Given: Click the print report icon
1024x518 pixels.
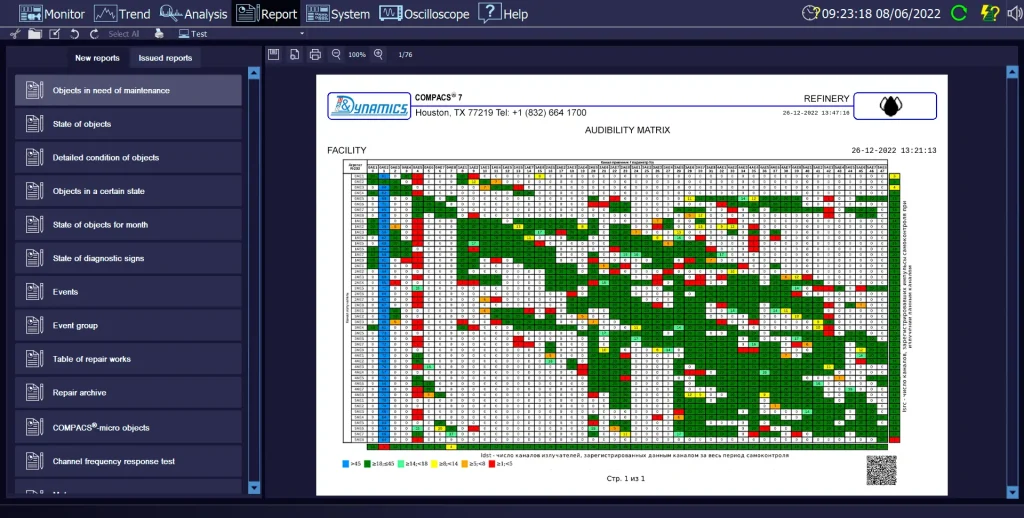Looking at the screenshot, I should [x=315, y=55].
